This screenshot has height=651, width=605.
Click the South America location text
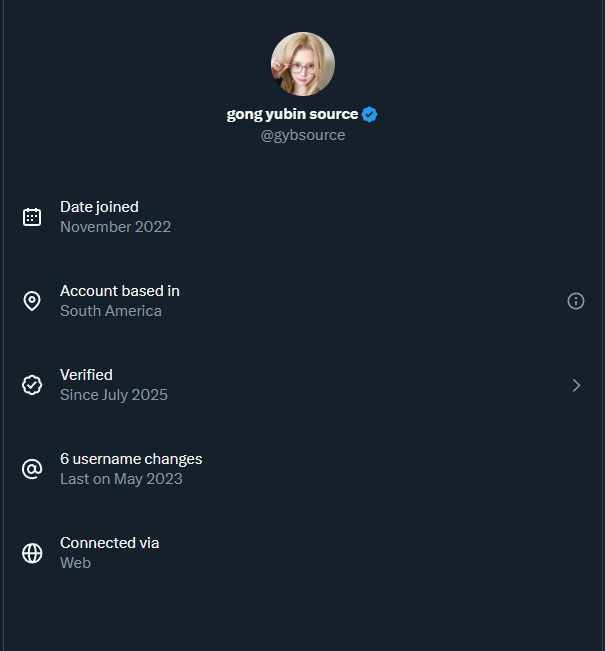pyautogui.click(x=110, y=311)
